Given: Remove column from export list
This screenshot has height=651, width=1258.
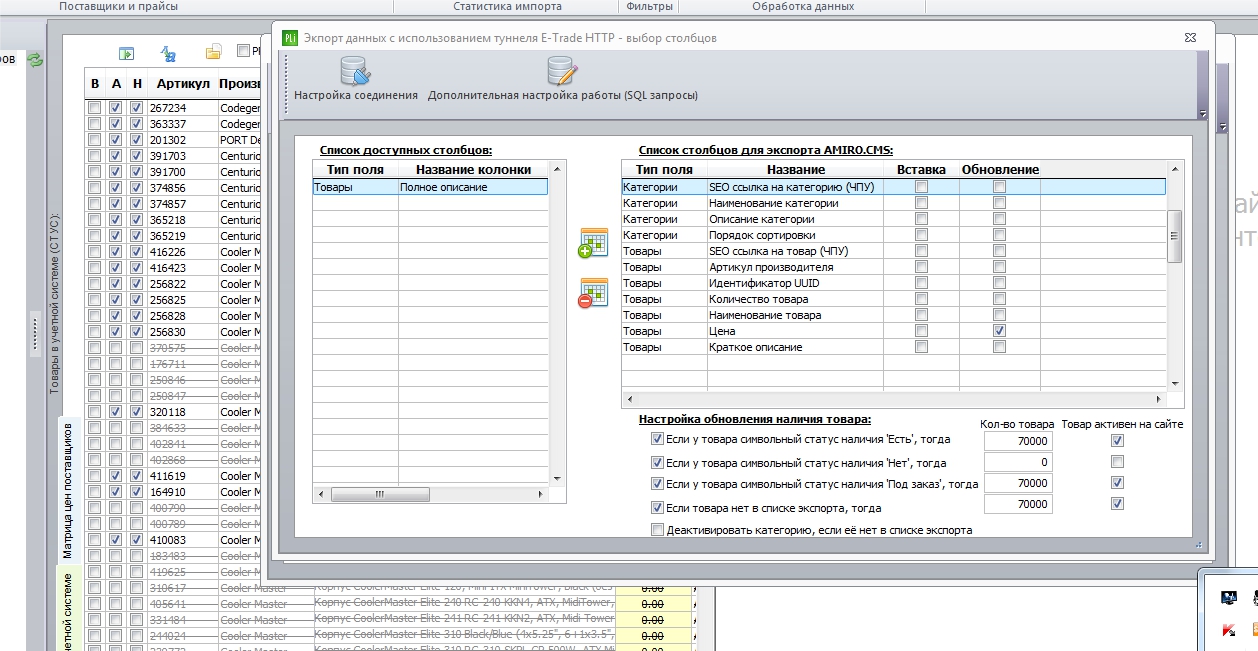Looking at the screenshot, I should [593, 292].
